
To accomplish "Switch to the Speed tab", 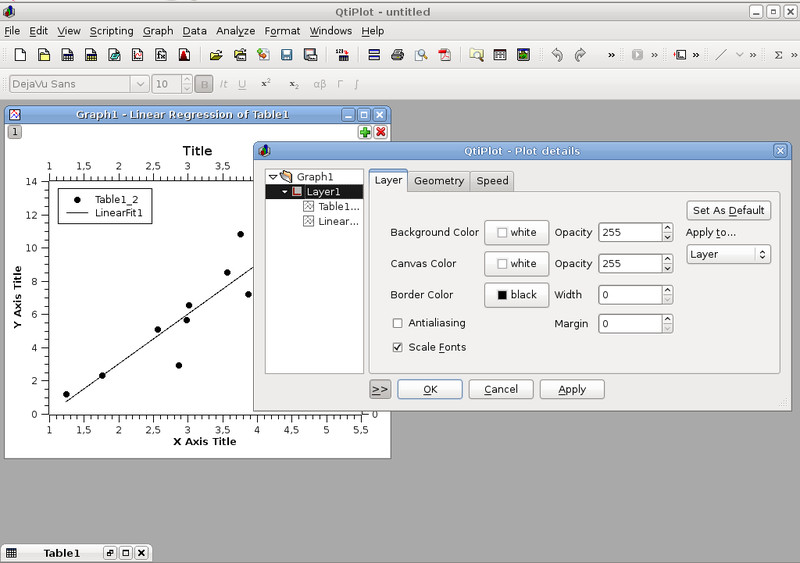I will tap(492, 181).
